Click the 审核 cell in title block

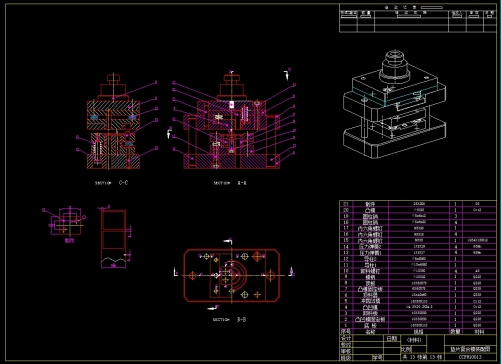pyautogui.click(x=346, y=351)
